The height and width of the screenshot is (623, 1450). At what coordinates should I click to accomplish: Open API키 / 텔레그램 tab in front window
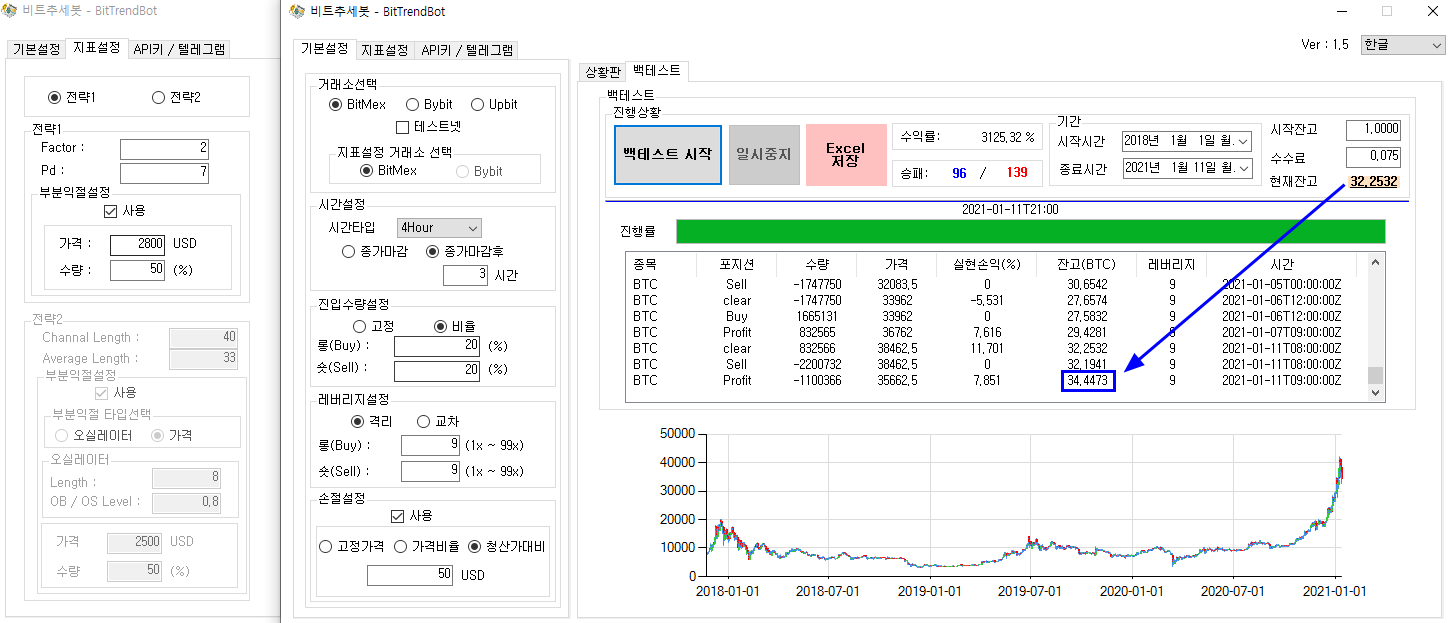tap(466, 50)
